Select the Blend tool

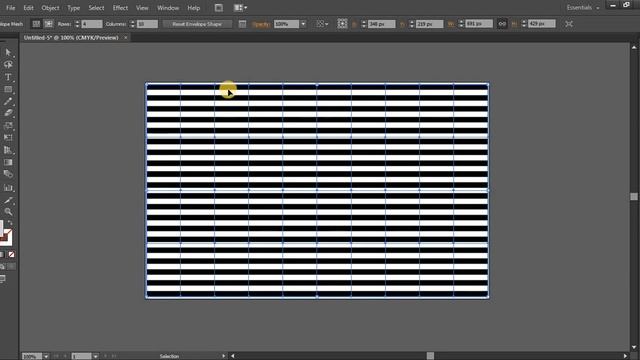tap(8, 174)
